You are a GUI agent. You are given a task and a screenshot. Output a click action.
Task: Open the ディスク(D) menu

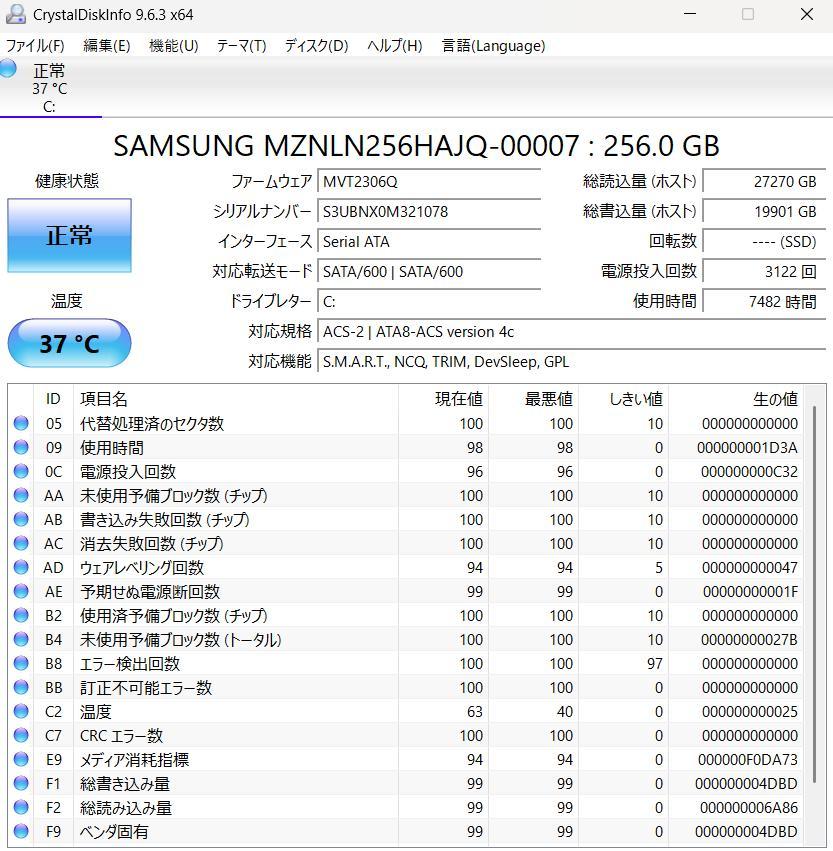pos(316,46)
